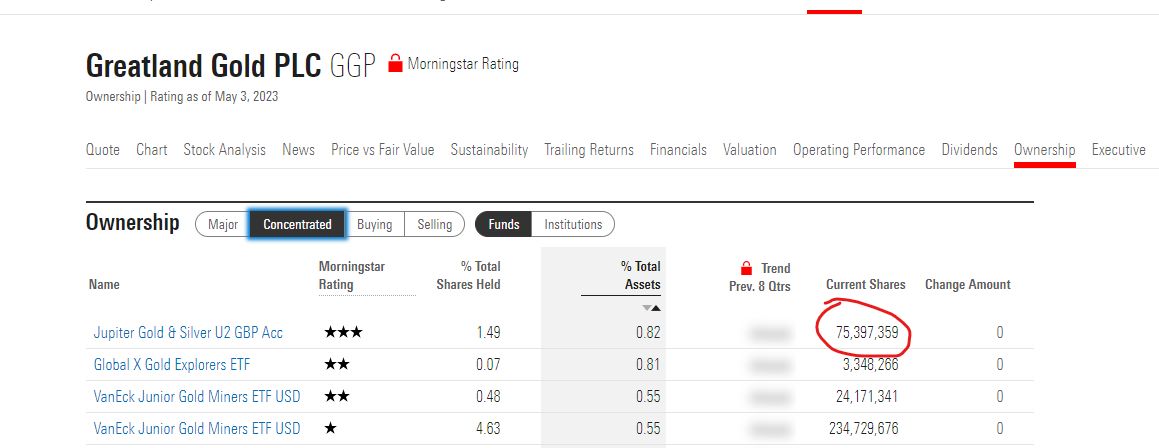This screenshot has height=448, width=1159.
Task: Click the one-star rating in the 234,729,676 shares row
Action: tap(330, 428)
